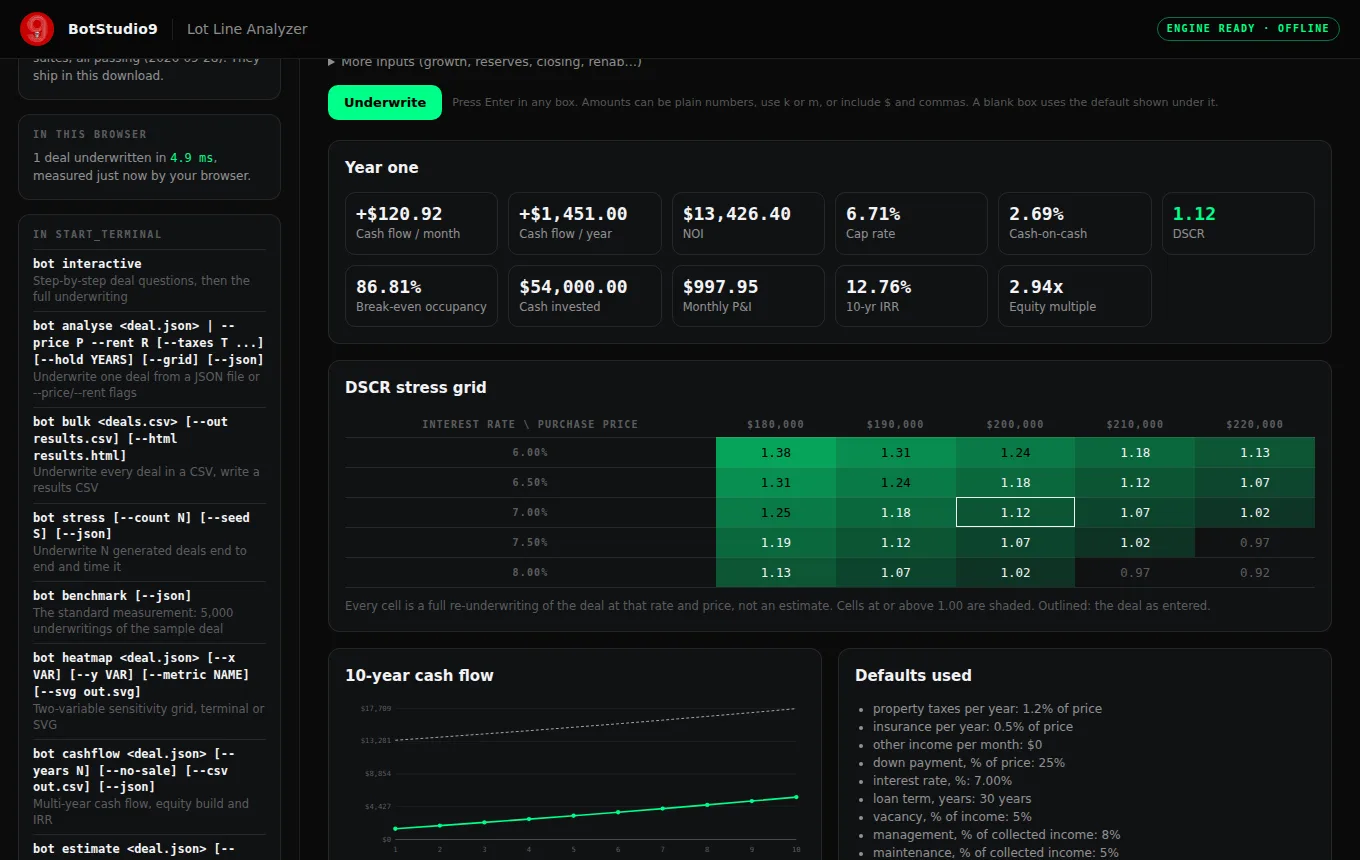
Task: Click the 1.38 stress grid cell
Action: pos(776,453)
